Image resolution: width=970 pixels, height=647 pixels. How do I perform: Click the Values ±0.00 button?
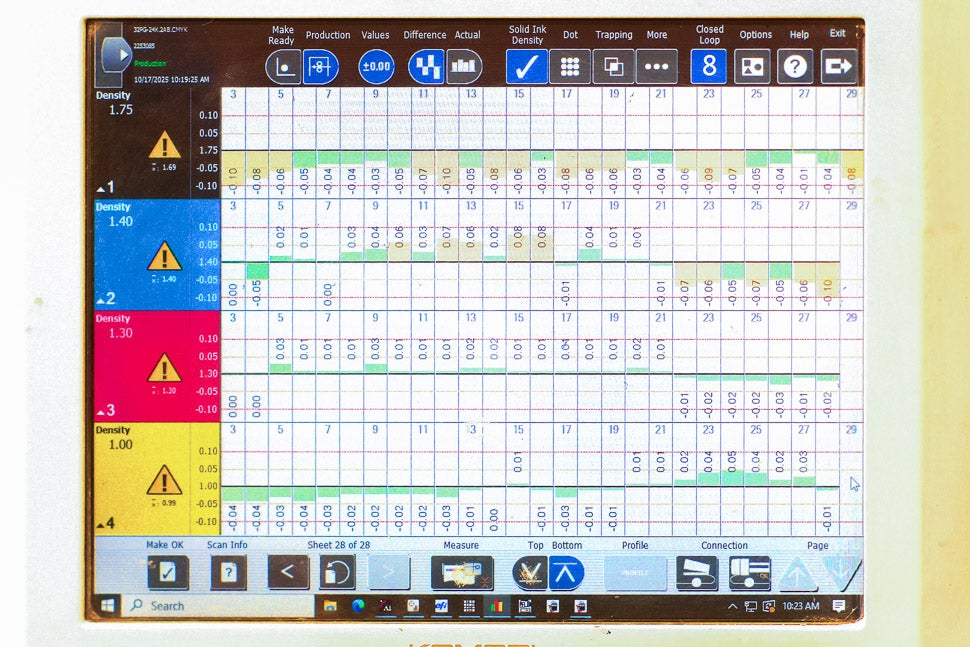376,67
